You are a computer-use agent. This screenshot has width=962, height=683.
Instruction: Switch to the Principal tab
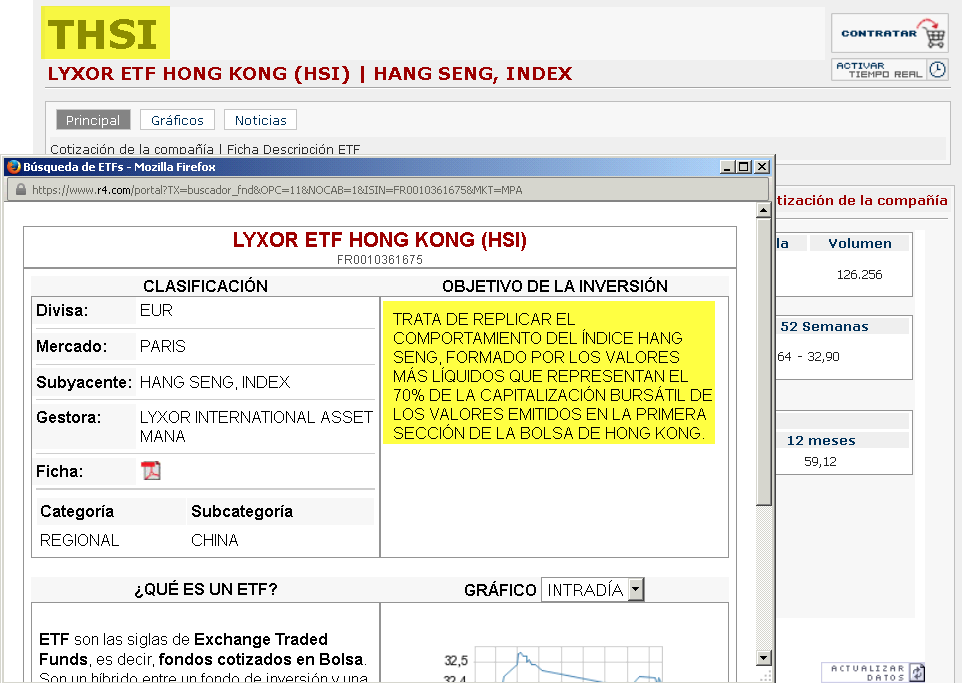(93, 120)
